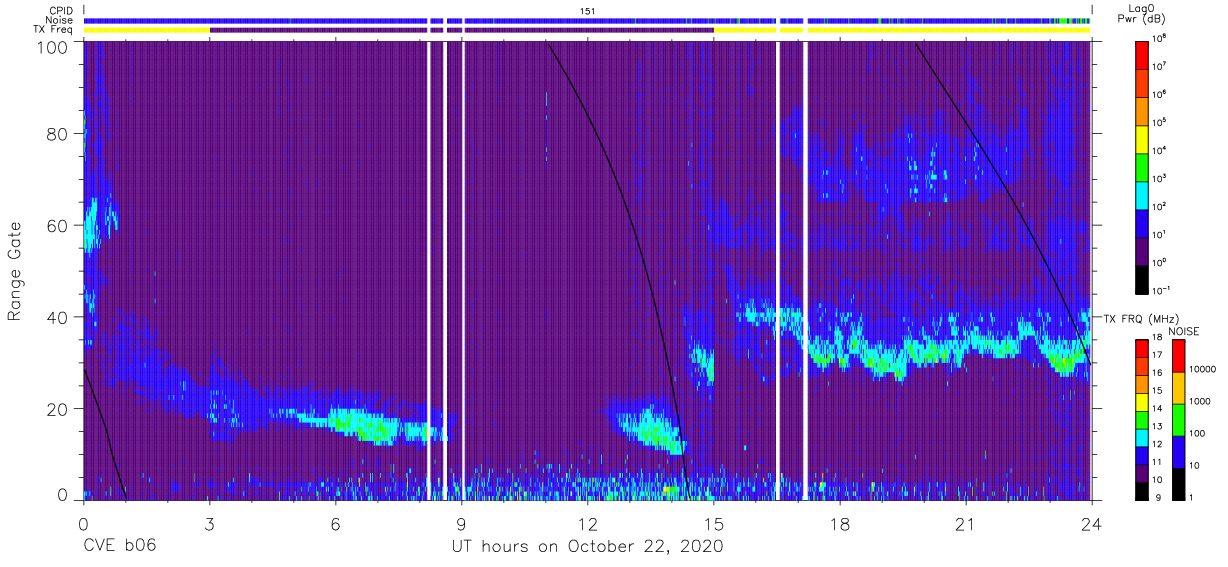1228x567 pixels.
Task: Click the 'Range Gate' y-axis label
Action: pos(15,271)
